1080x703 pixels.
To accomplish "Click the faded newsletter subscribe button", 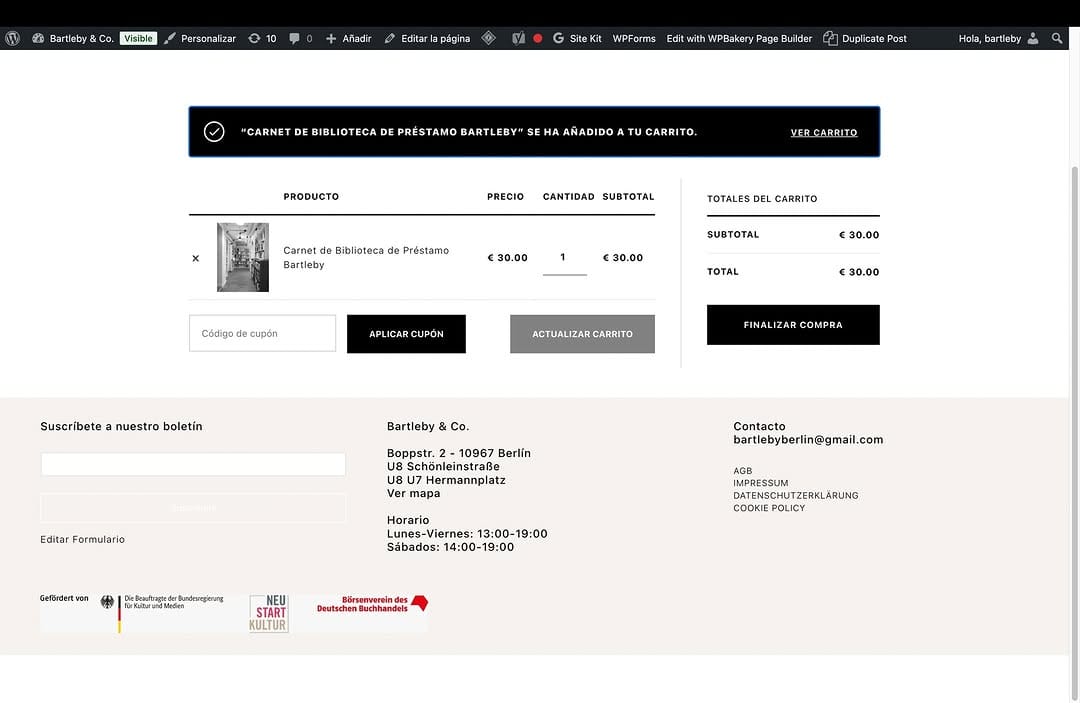I will tap(193, 507).
